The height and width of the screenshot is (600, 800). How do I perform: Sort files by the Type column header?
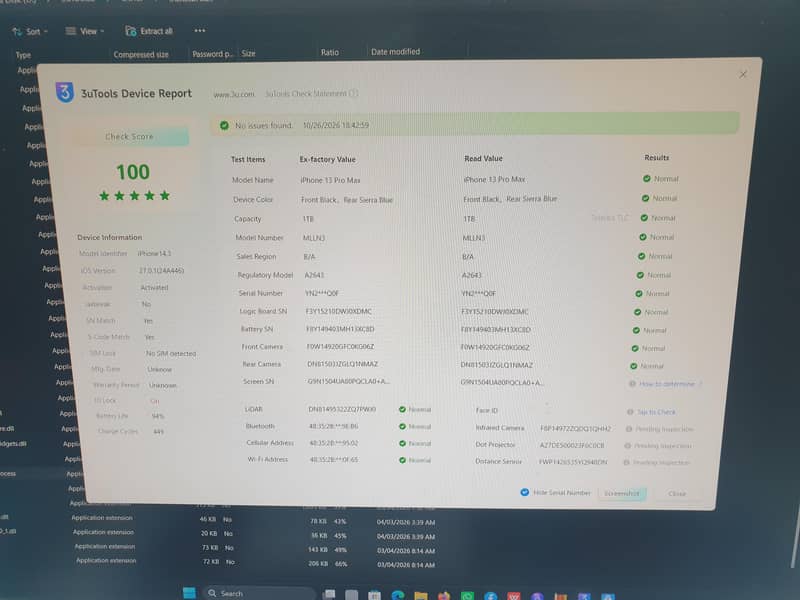coord(23,55)
